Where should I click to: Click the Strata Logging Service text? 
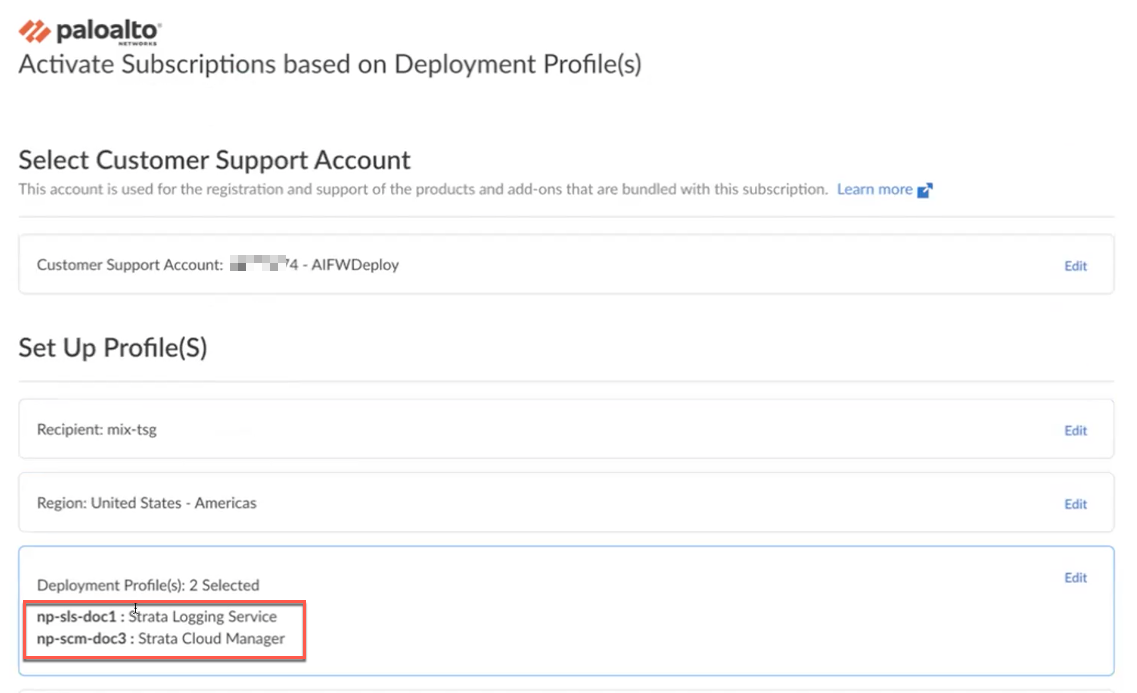coord(202,617)
